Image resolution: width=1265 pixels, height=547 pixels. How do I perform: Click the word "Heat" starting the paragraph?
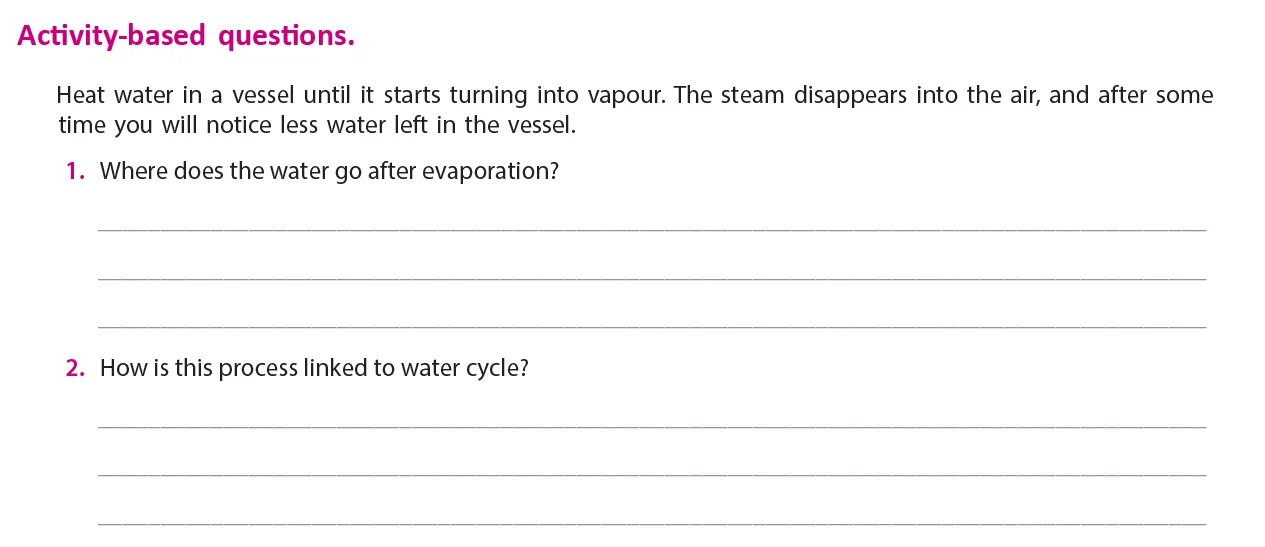(x=80, y=96)
